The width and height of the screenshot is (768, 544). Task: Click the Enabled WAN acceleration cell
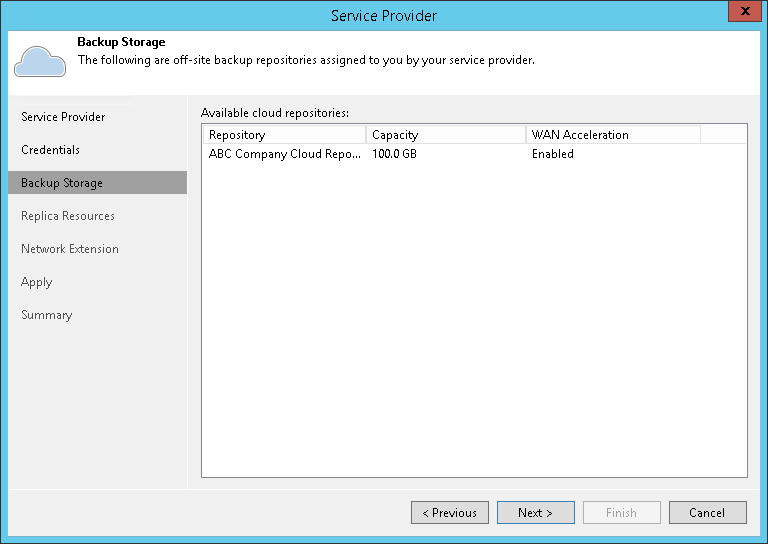tap(552, 154)
